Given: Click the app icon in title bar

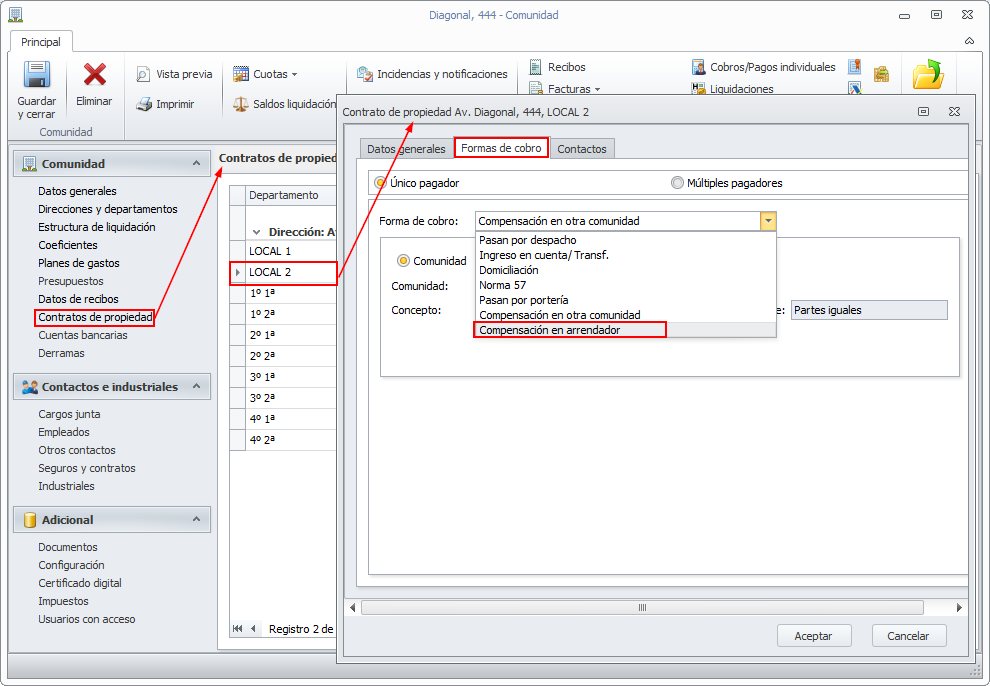Looking at the screenshot, I should (16, 15).
